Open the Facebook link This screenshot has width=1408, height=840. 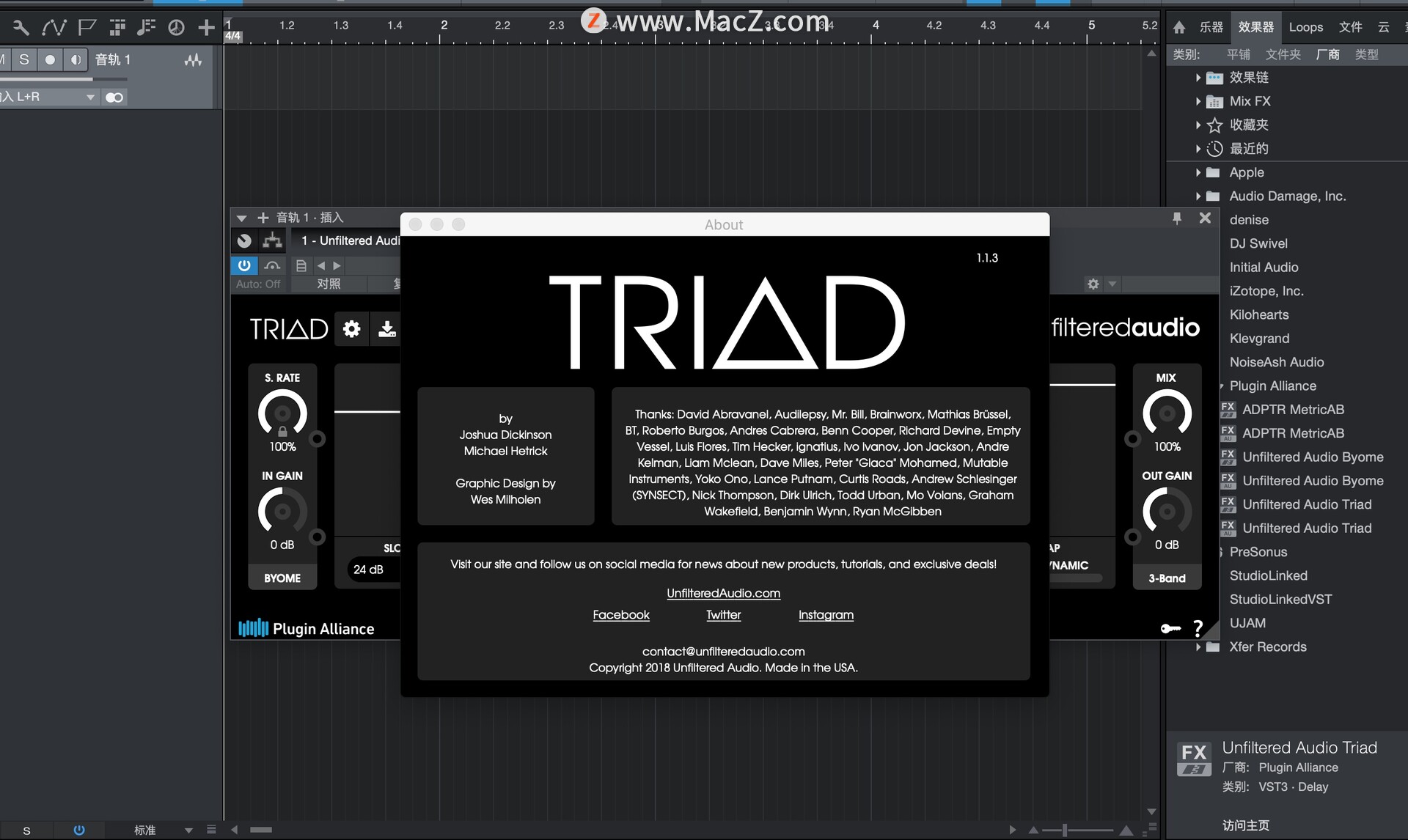click(x=621, y=615)
